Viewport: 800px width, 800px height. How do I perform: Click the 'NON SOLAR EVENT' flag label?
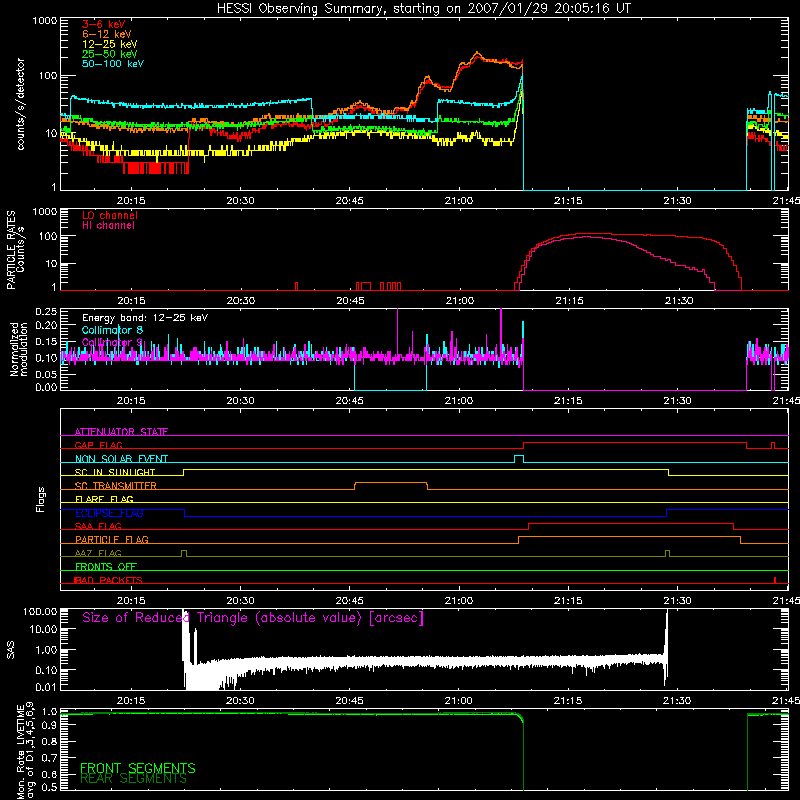click(121, 459)
